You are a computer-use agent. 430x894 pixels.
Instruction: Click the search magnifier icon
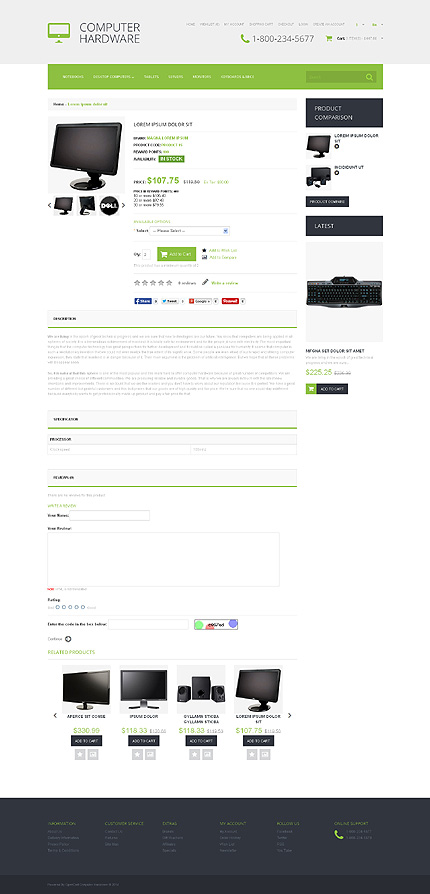click(370, 77)
